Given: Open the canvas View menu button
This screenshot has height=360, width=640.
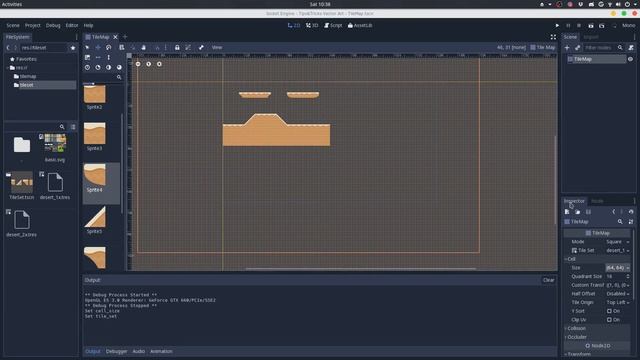Looking at the screenshot, I should tap(217, 47).
